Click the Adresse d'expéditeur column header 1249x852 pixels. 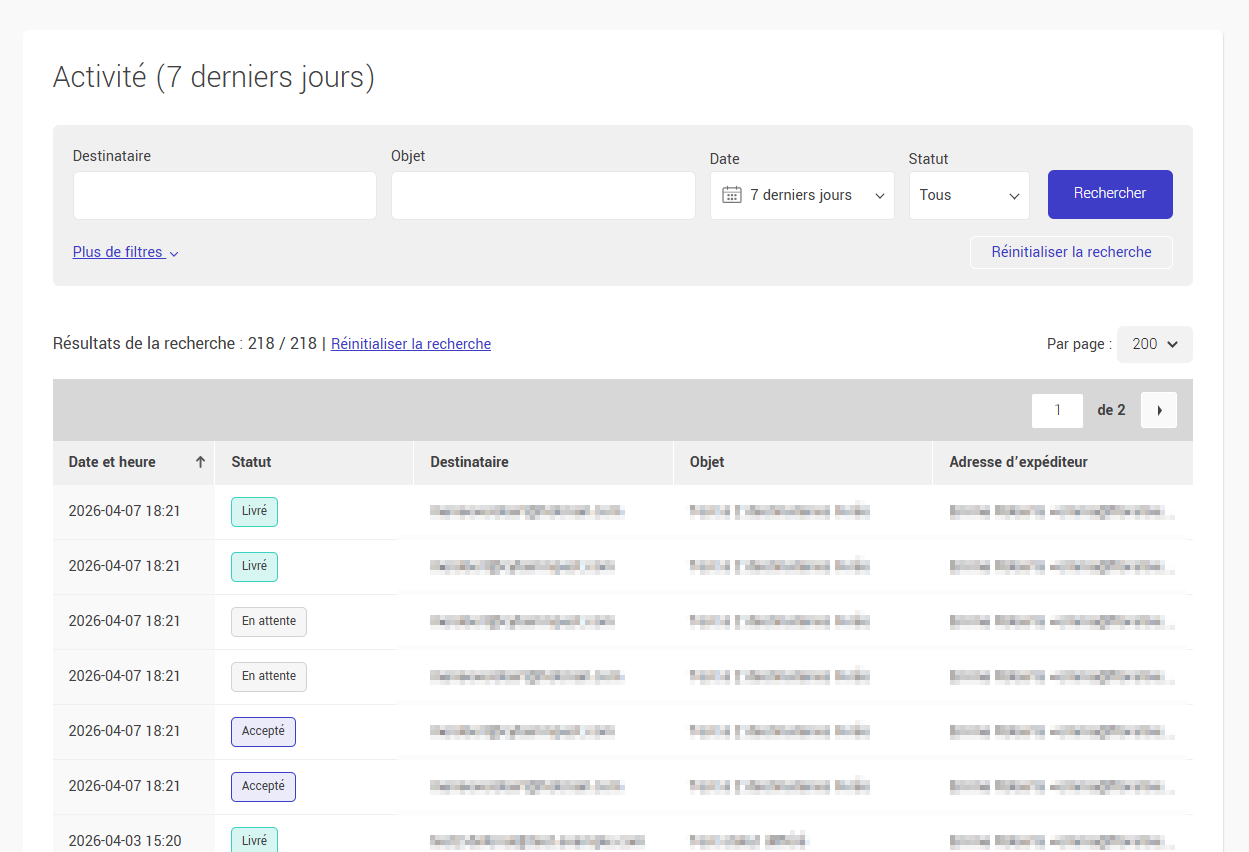[x=1018, y=462]
